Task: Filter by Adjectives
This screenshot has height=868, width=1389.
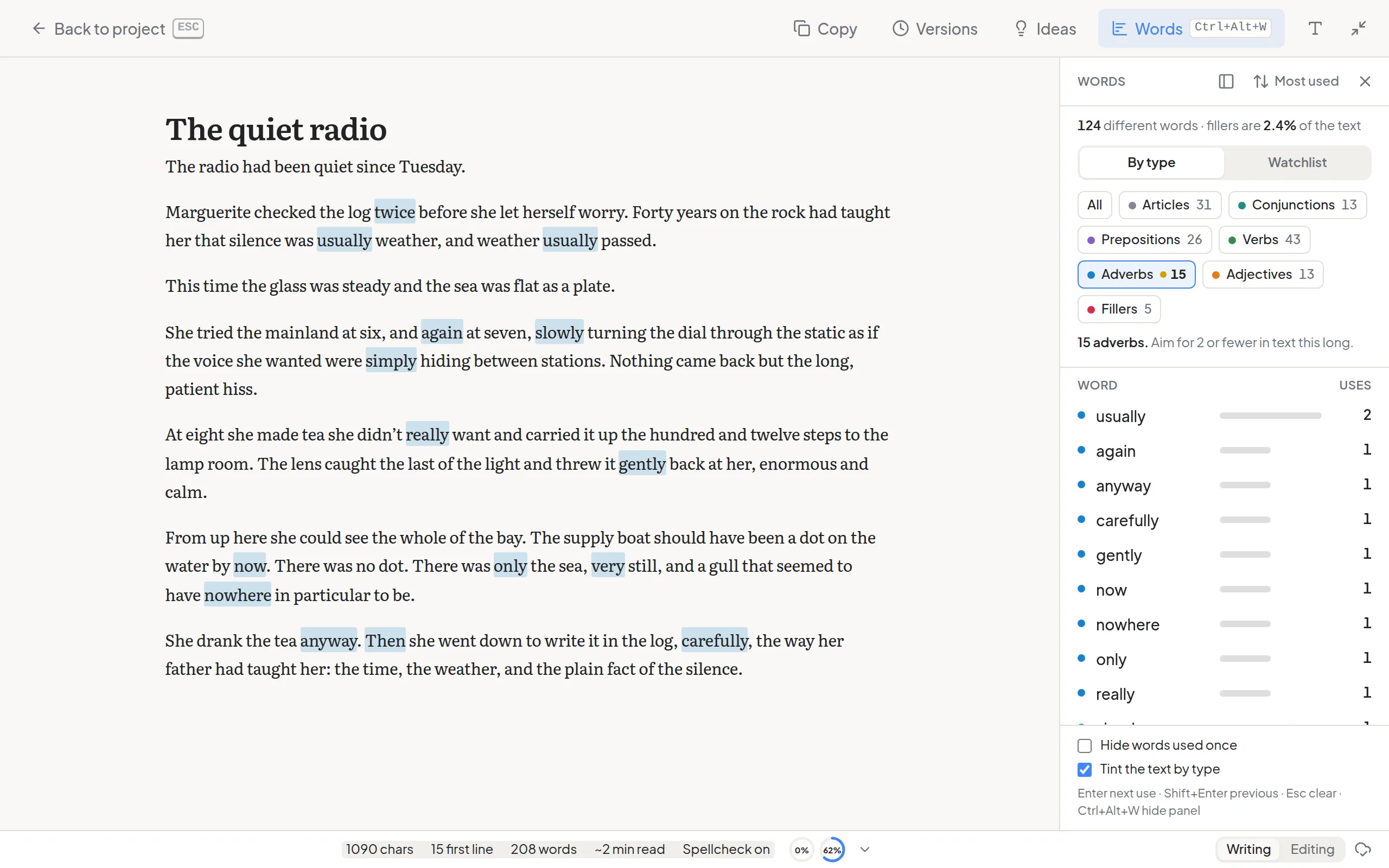Action: click(1263, 275)
